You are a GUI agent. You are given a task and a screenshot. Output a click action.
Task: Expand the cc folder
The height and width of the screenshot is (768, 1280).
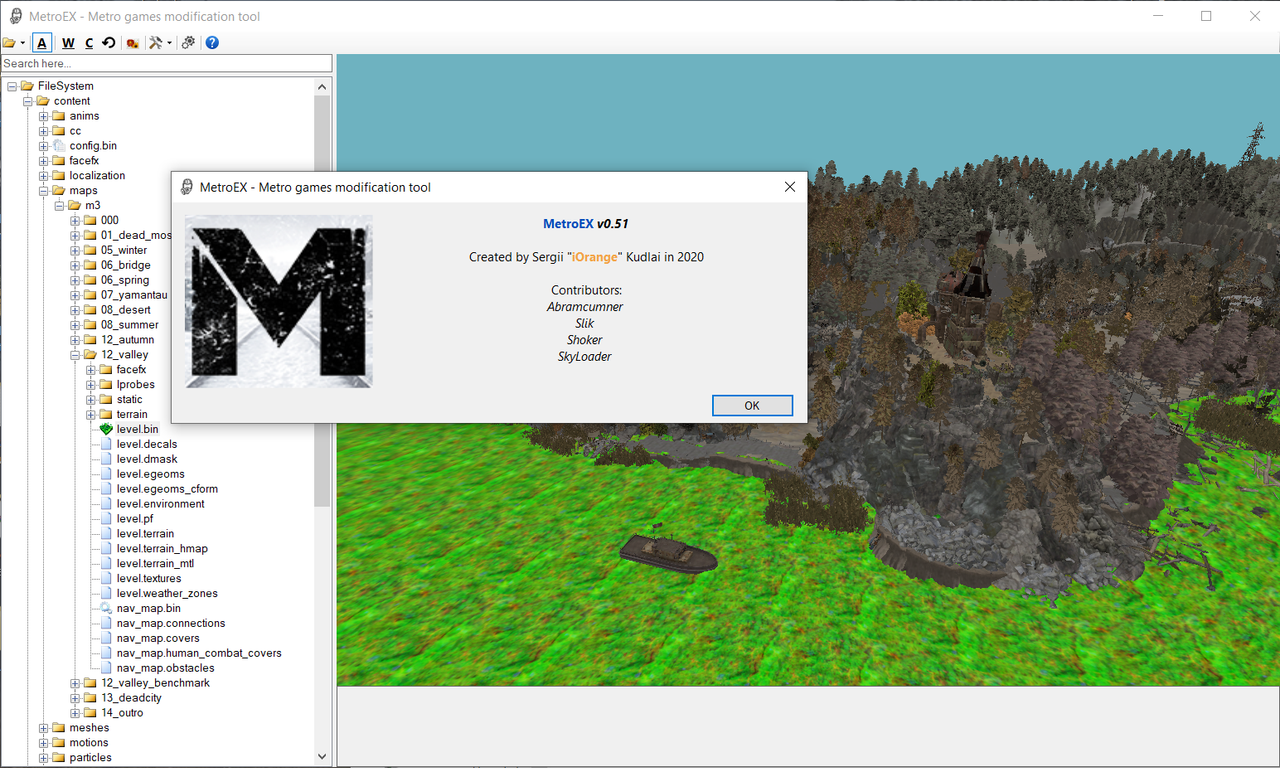44,131
